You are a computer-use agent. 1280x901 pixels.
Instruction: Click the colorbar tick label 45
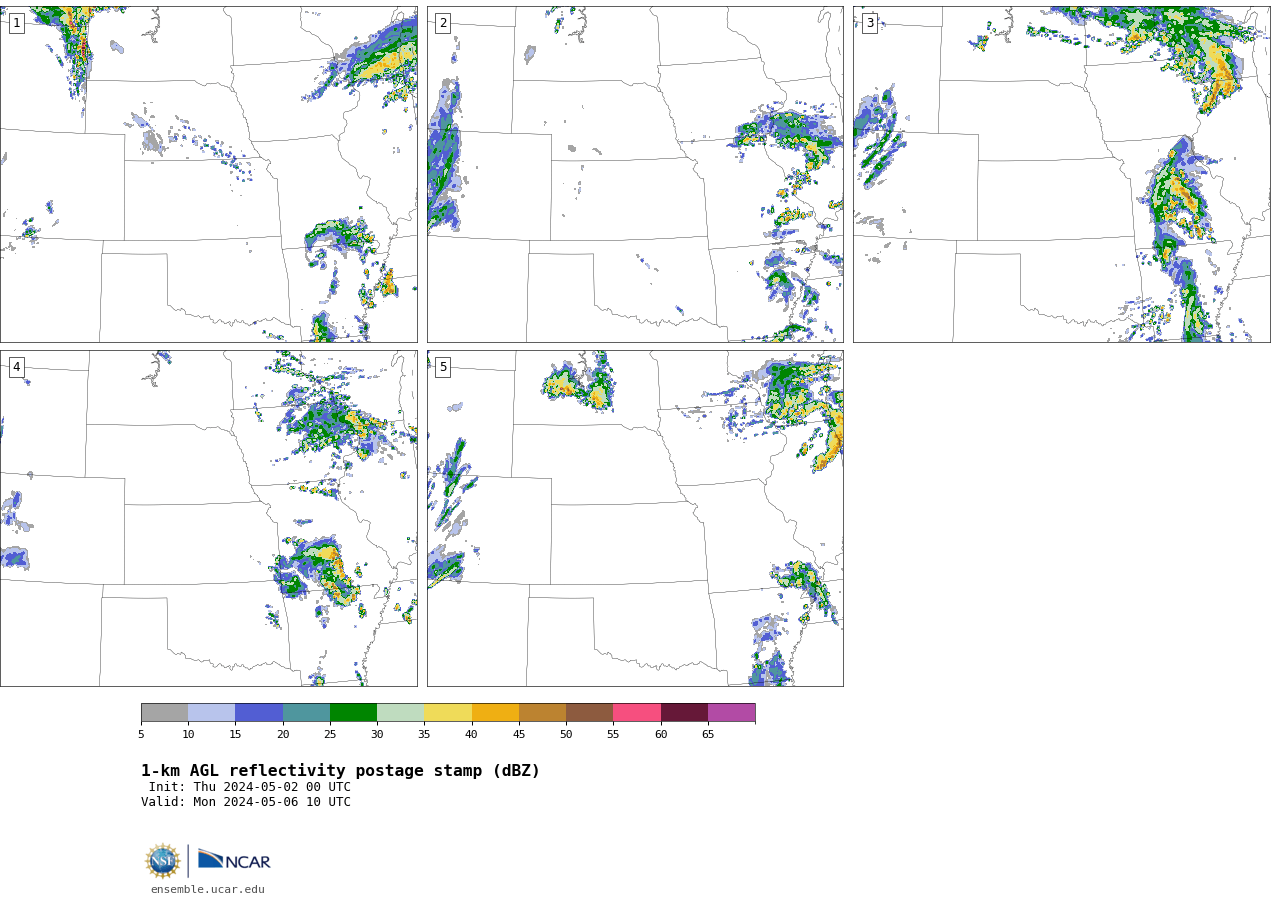coord(519,735)
